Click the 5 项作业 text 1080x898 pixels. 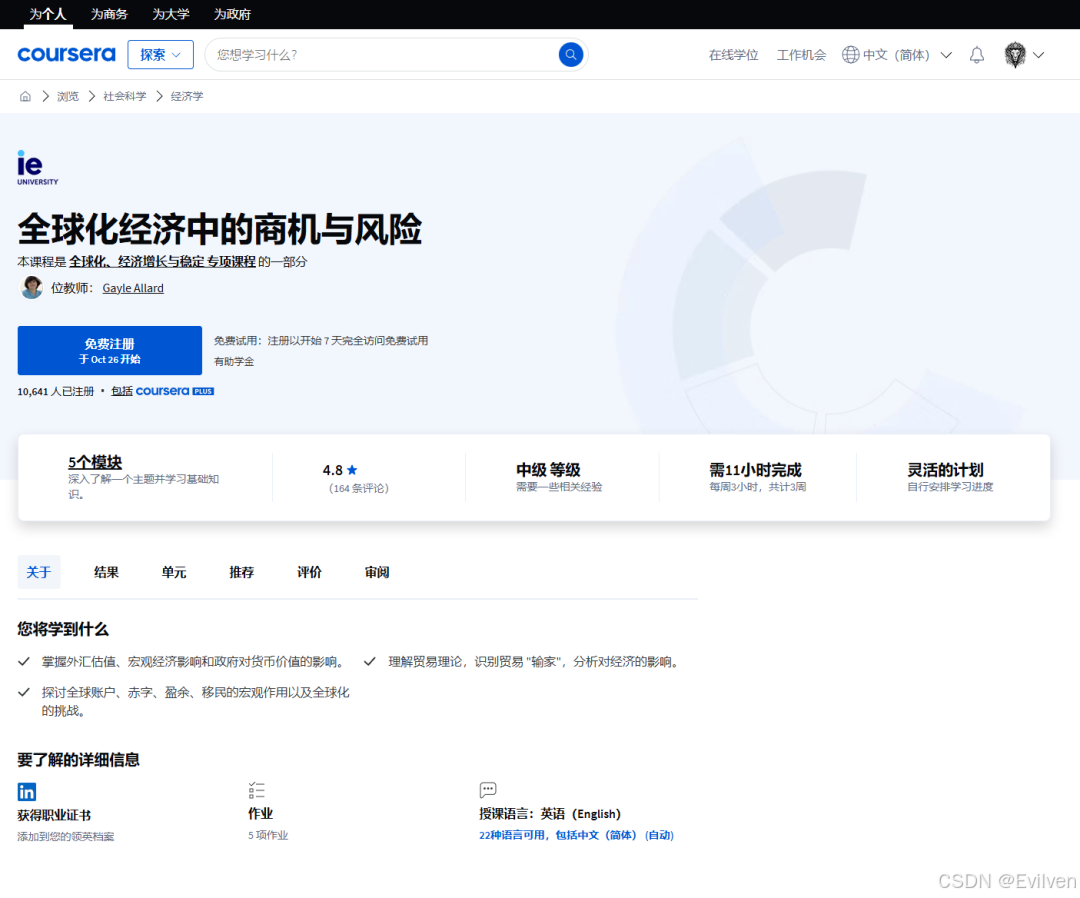(268, 835)
